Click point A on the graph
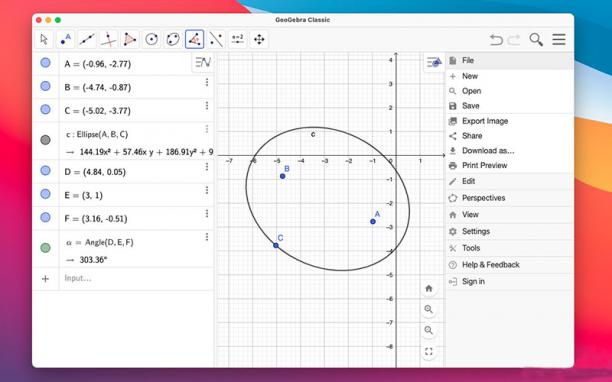The image size is (612, 382). click(373, 222)
